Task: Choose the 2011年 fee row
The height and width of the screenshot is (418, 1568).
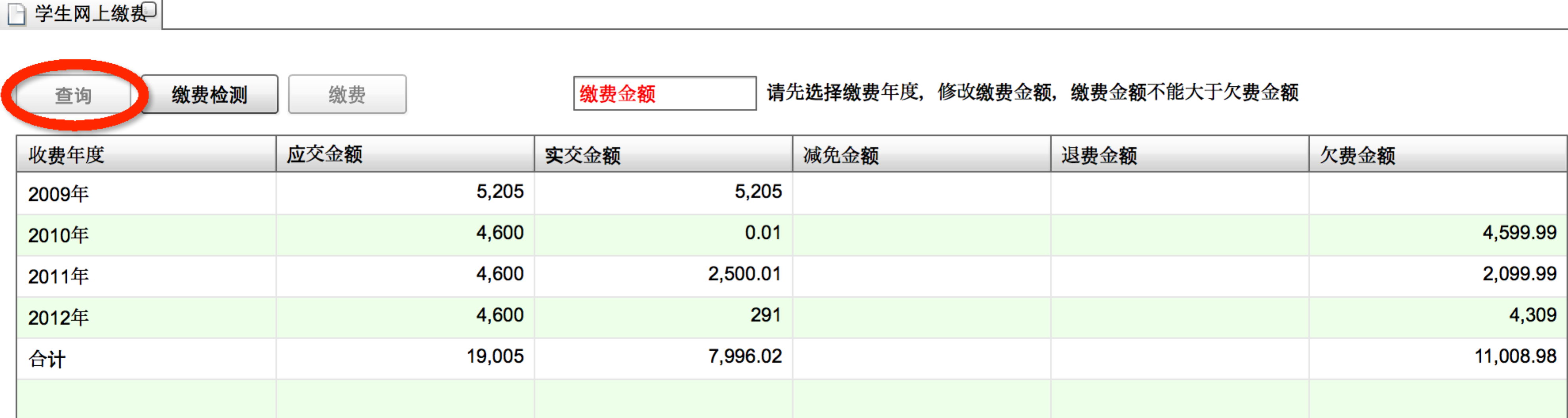Action: pos(59,276)
